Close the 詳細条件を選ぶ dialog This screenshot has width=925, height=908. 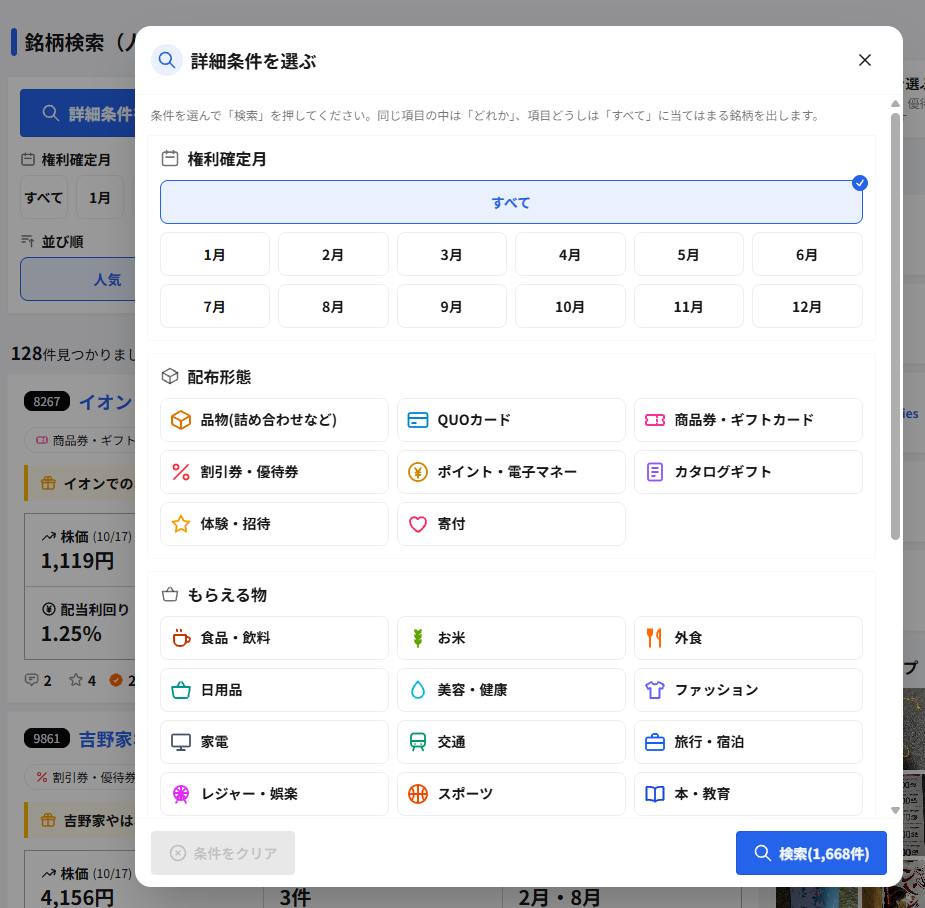pos(865,60)
